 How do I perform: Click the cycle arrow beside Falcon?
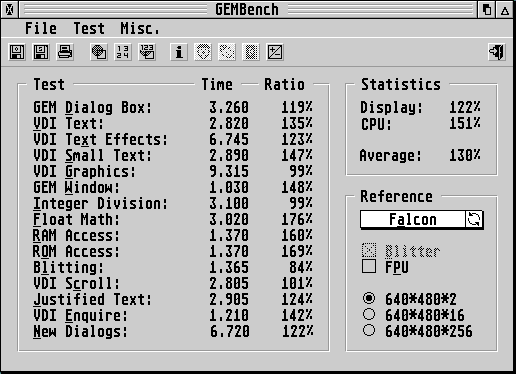[474, 219]
